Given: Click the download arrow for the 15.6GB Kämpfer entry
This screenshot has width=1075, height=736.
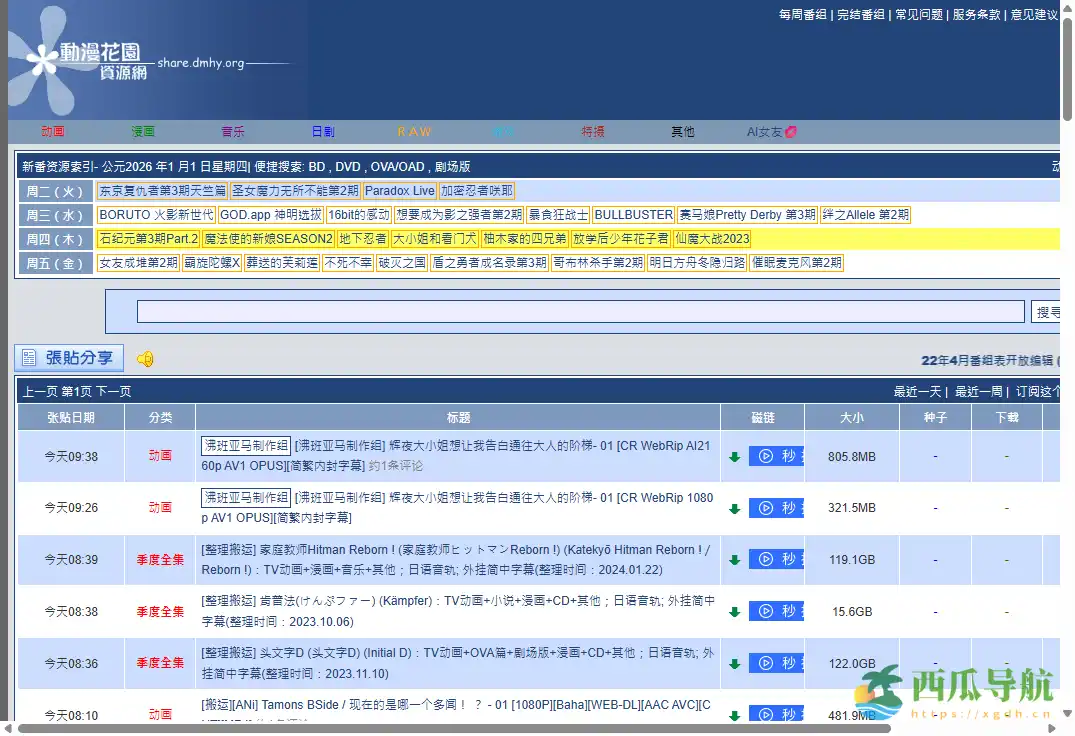Looking at the screenshot, I should [x=737, y=611].
